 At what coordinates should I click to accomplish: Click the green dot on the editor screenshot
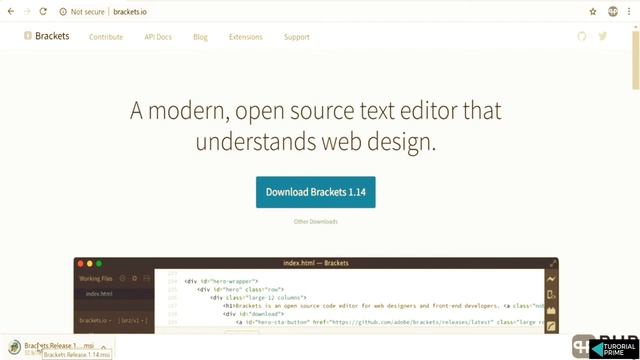pos(99,264)
